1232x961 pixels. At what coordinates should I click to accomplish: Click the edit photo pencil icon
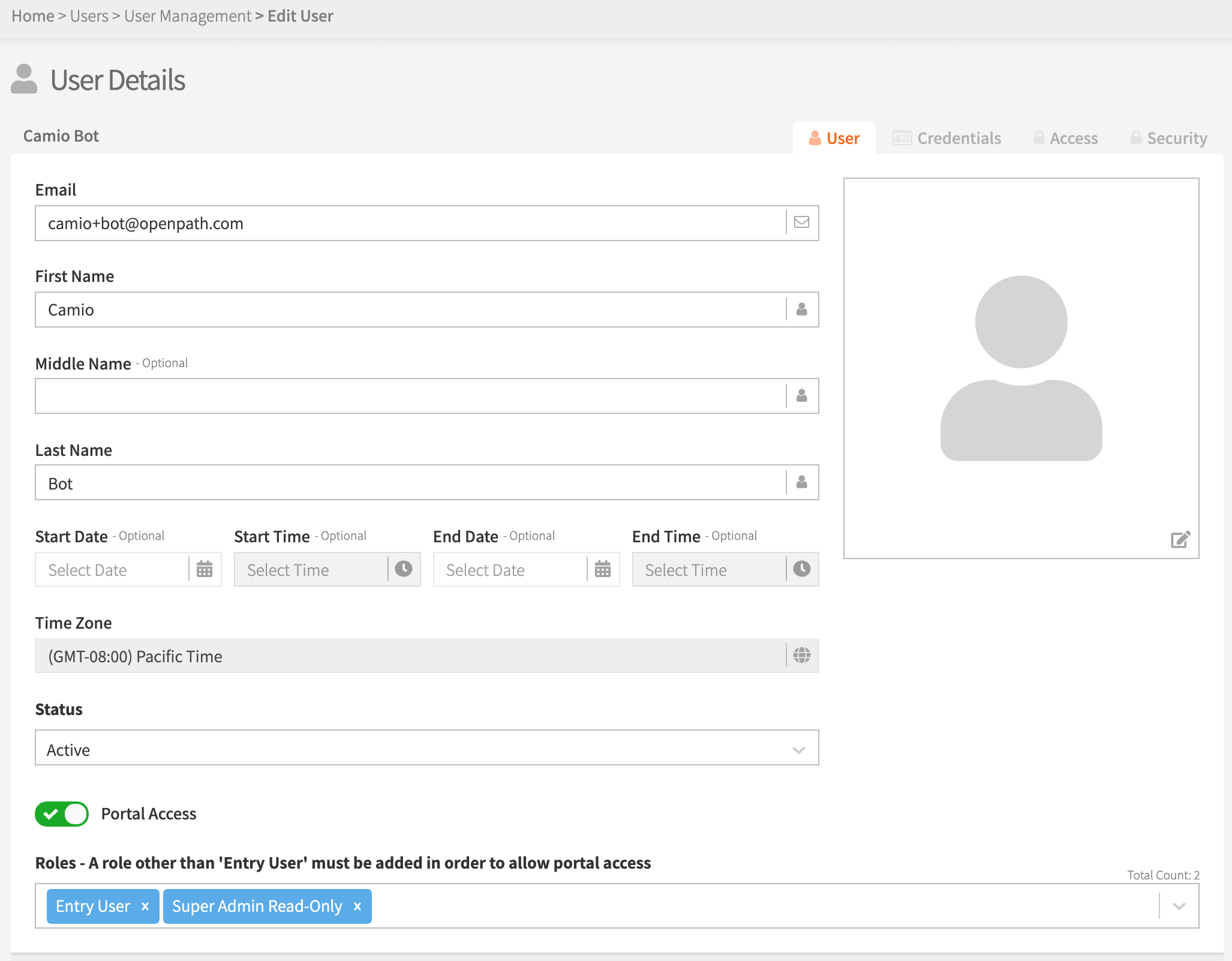click(x=1180, y=539)
